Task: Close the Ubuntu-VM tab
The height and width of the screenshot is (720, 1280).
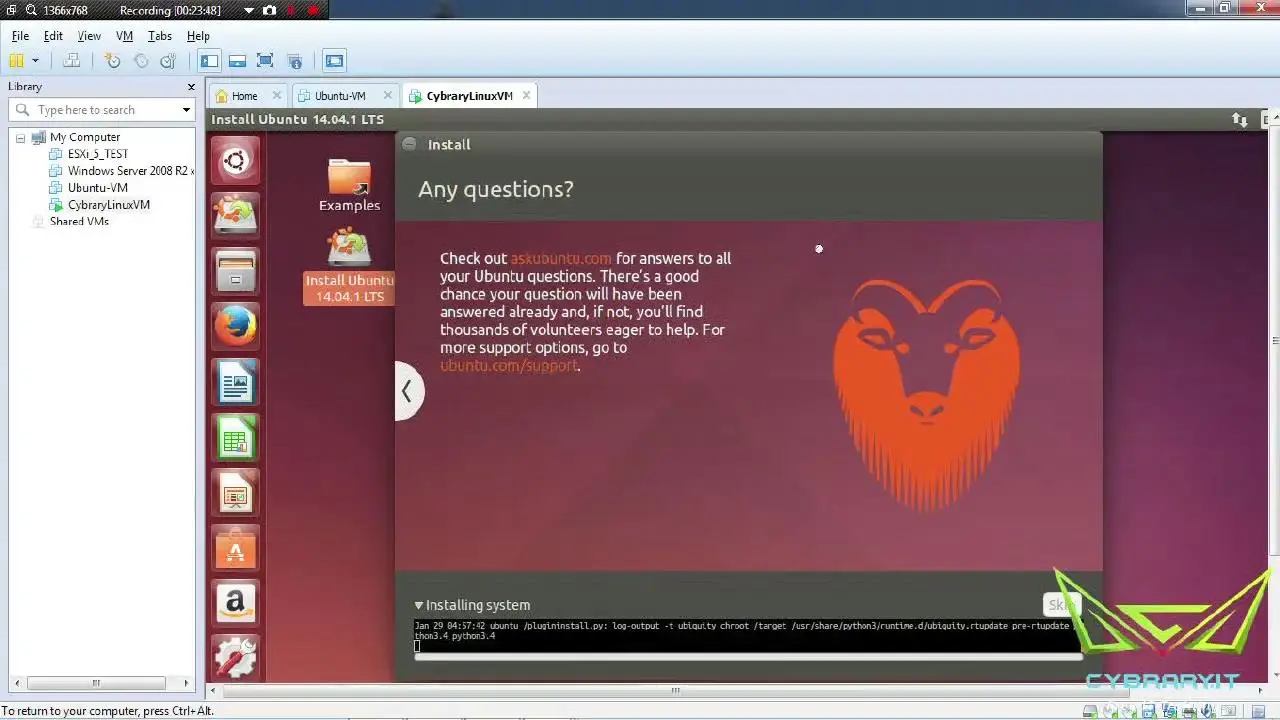Action: (388, 96)
